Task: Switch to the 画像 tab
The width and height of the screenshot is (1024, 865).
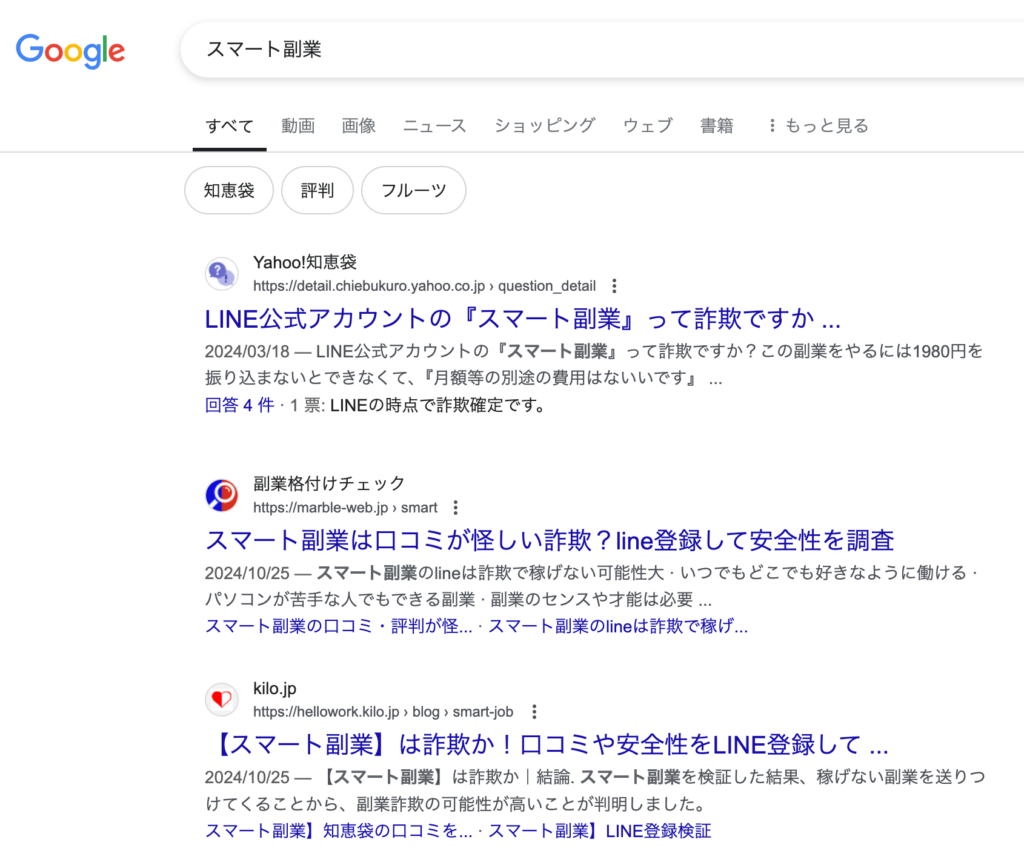Action: (x=359, y=126)
